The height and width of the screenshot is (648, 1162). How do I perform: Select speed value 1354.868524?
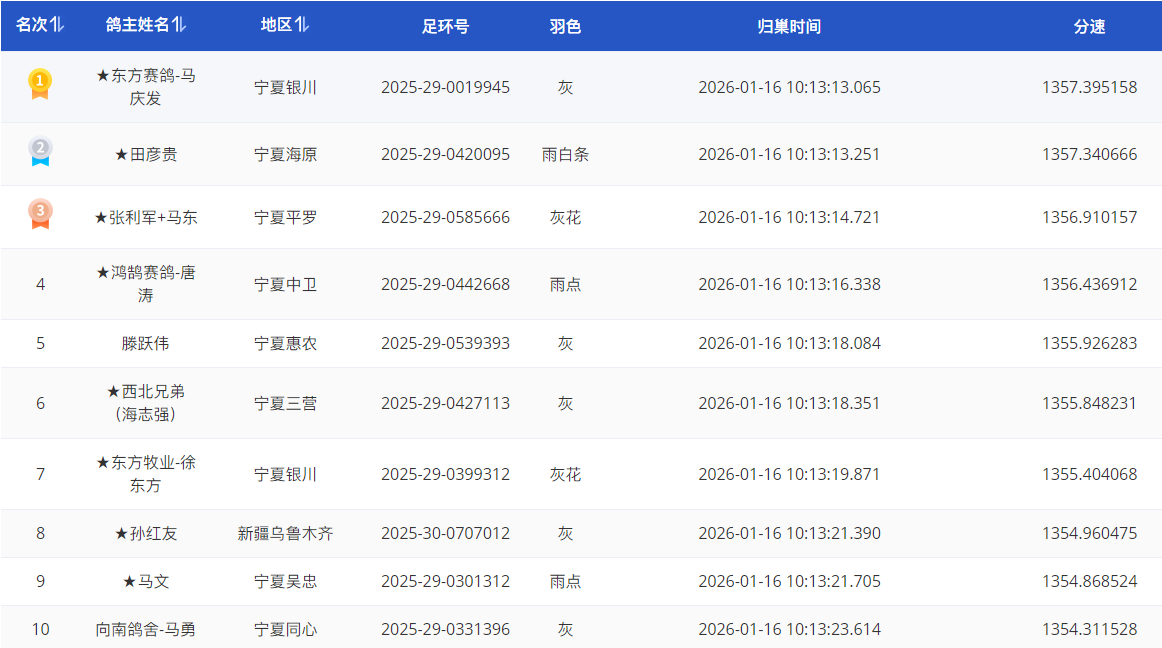coord(1089,581)
